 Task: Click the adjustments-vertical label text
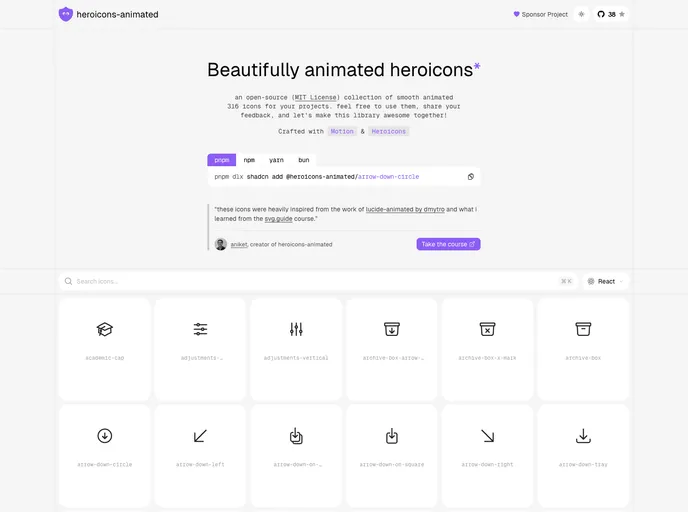296,358
